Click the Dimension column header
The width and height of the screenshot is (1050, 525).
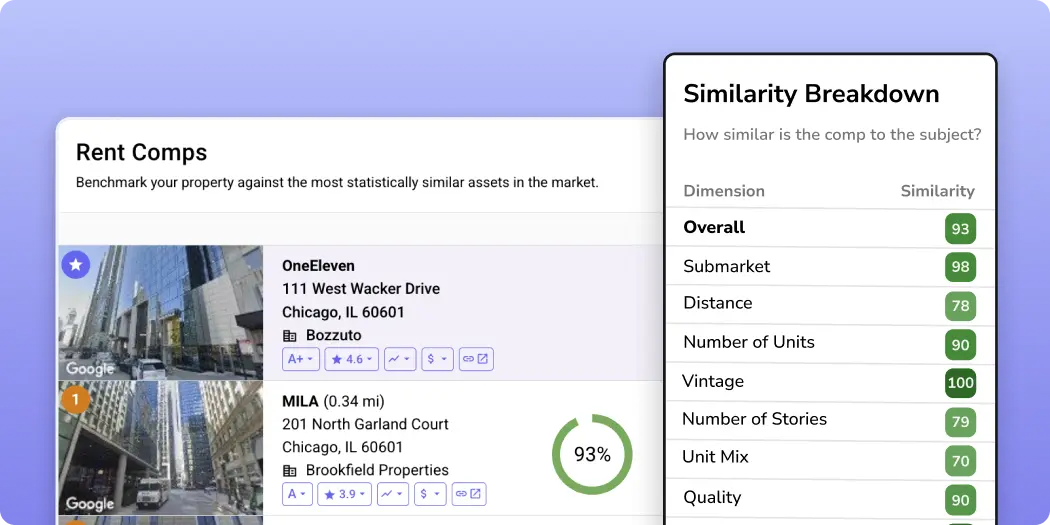pos(724,192)
